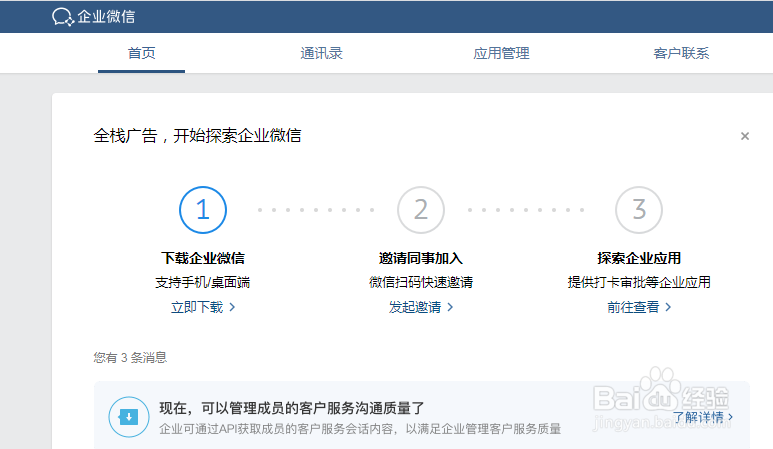Click the download message icon

click(129, 417)
